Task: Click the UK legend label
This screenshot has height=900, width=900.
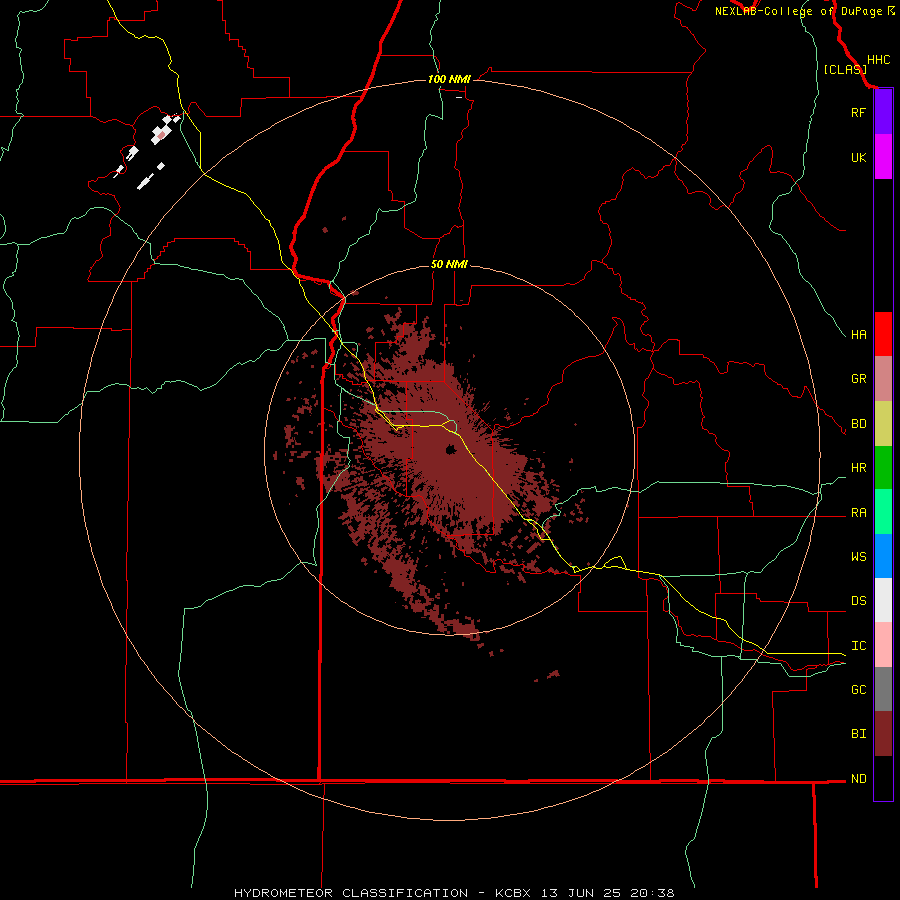Action: (x=858, y=157)
